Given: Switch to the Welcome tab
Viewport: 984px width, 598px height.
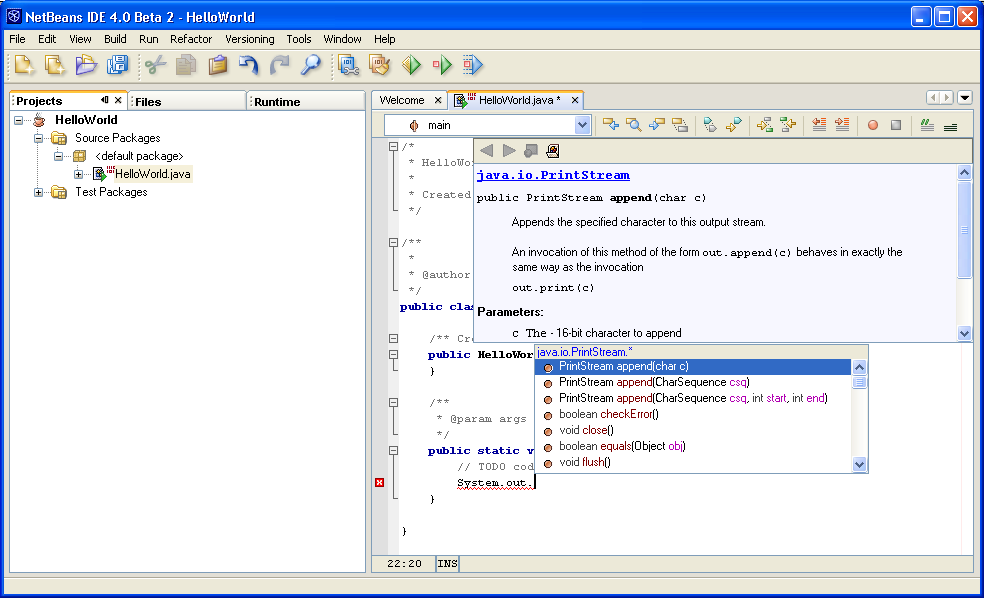Looking at the screenshot, I should (x=402, y=100).
